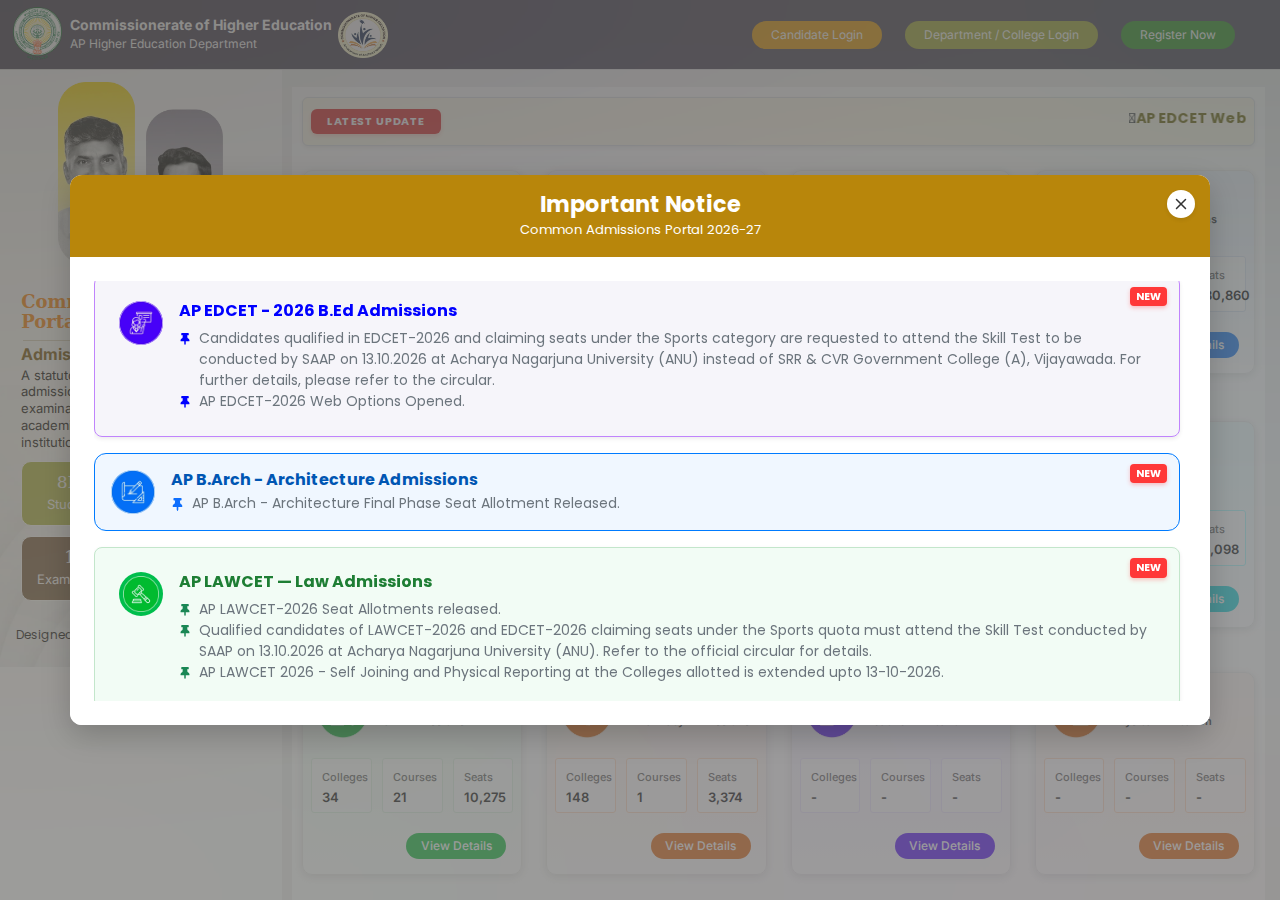Click the 'Seats 3,374' stat box

(x=727, y=786)
